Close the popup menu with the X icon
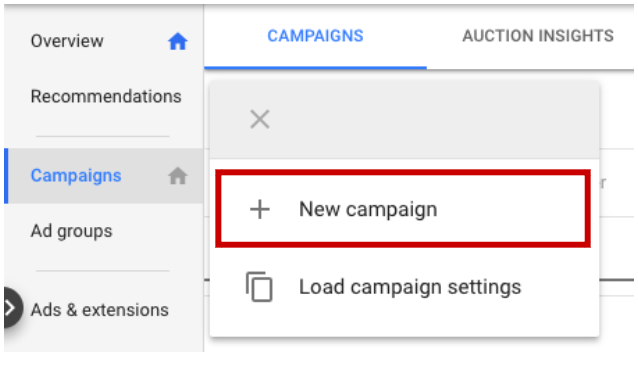638x366 pixels. point(260,119)
